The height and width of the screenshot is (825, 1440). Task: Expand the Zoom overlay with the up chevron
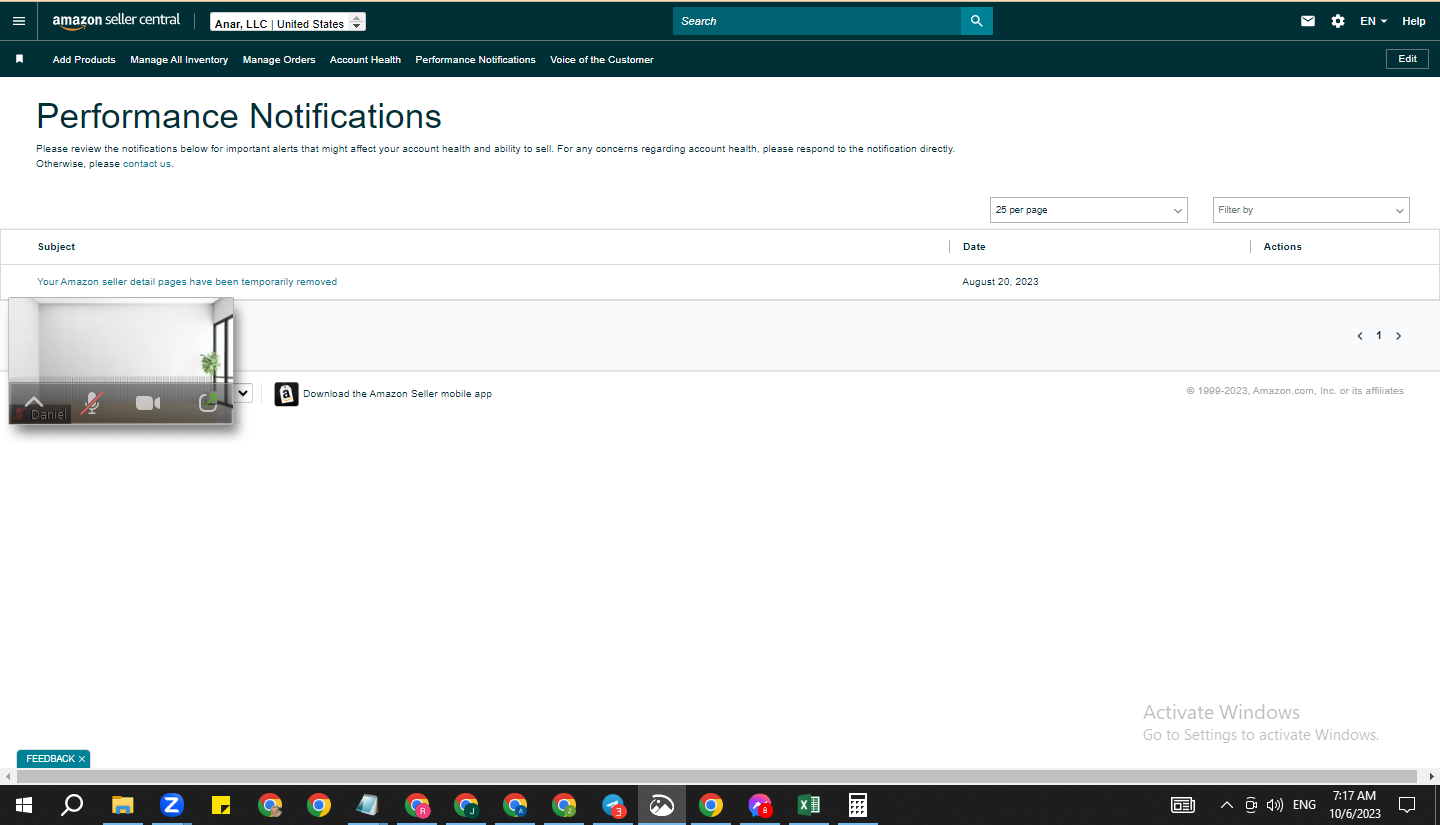click(x=33, y=400)
